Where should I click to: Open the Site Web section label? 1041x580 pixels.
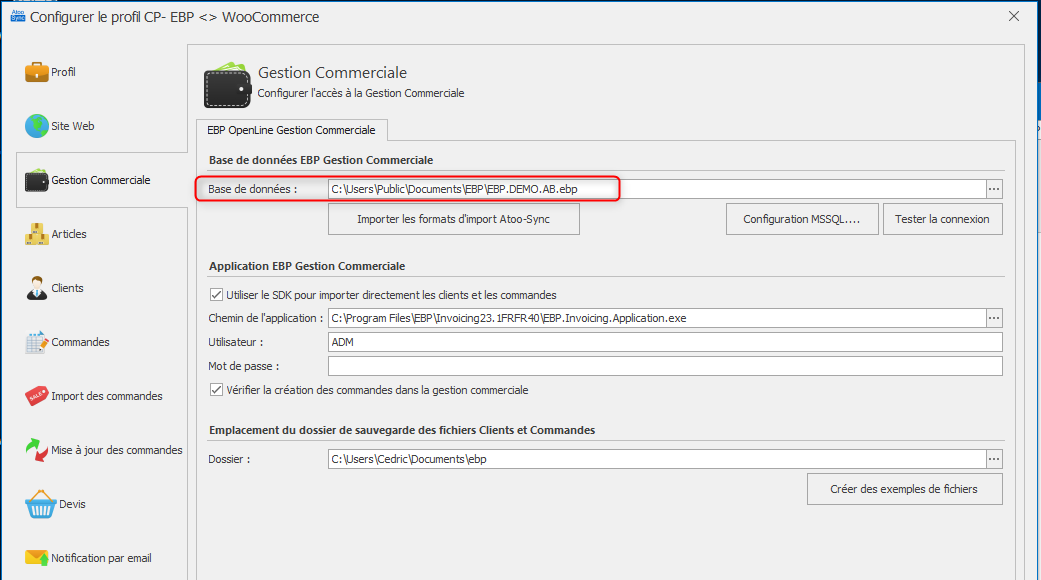coord(72,126)
